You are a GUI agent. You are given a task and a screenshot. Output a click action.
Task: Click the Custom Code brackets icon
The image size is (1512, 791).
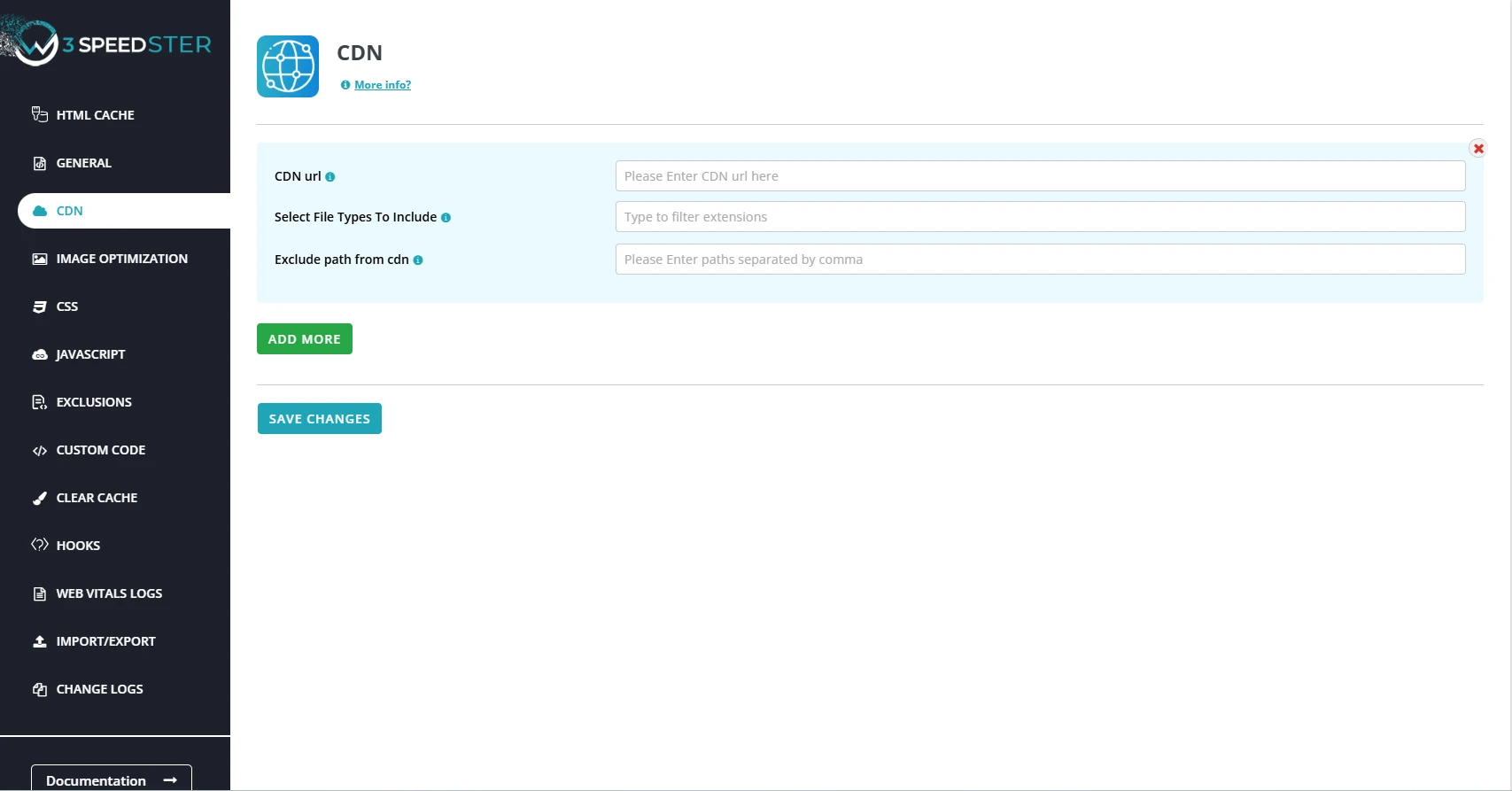pyautogui.click(x=40, y=451)
